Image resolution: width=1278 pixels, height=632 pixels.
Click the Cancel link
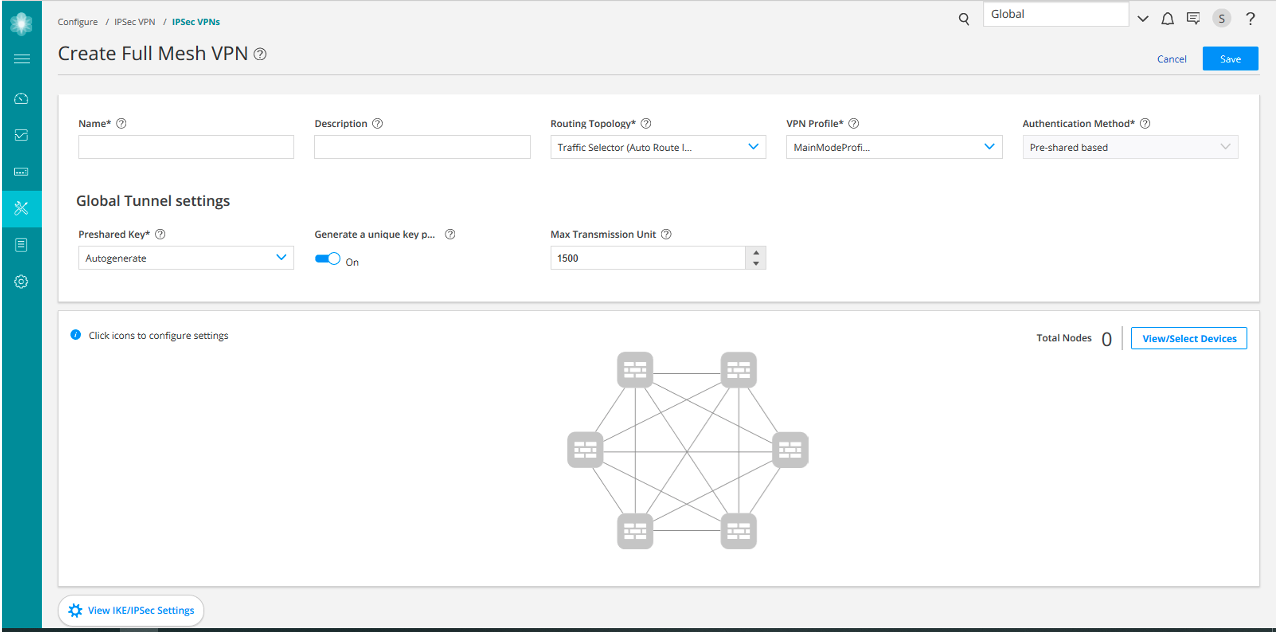1171,59
